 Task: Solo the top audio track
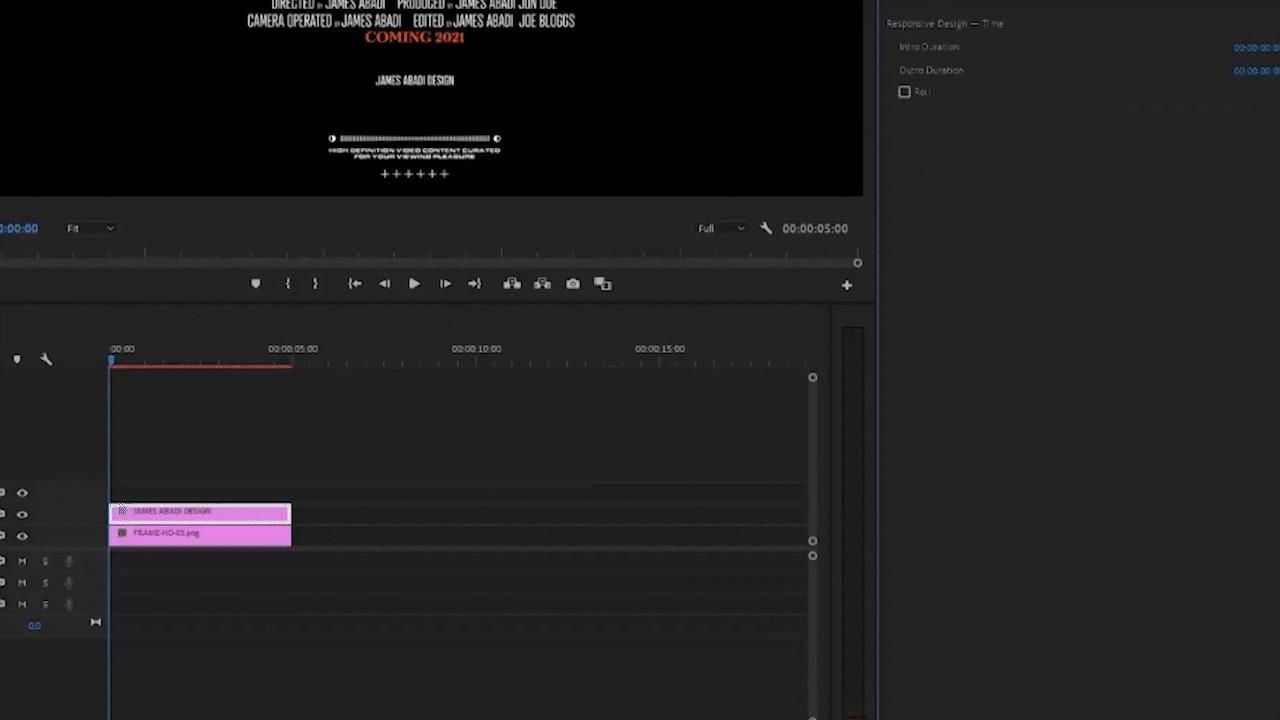pyautogui.click(x=45, y=561)
